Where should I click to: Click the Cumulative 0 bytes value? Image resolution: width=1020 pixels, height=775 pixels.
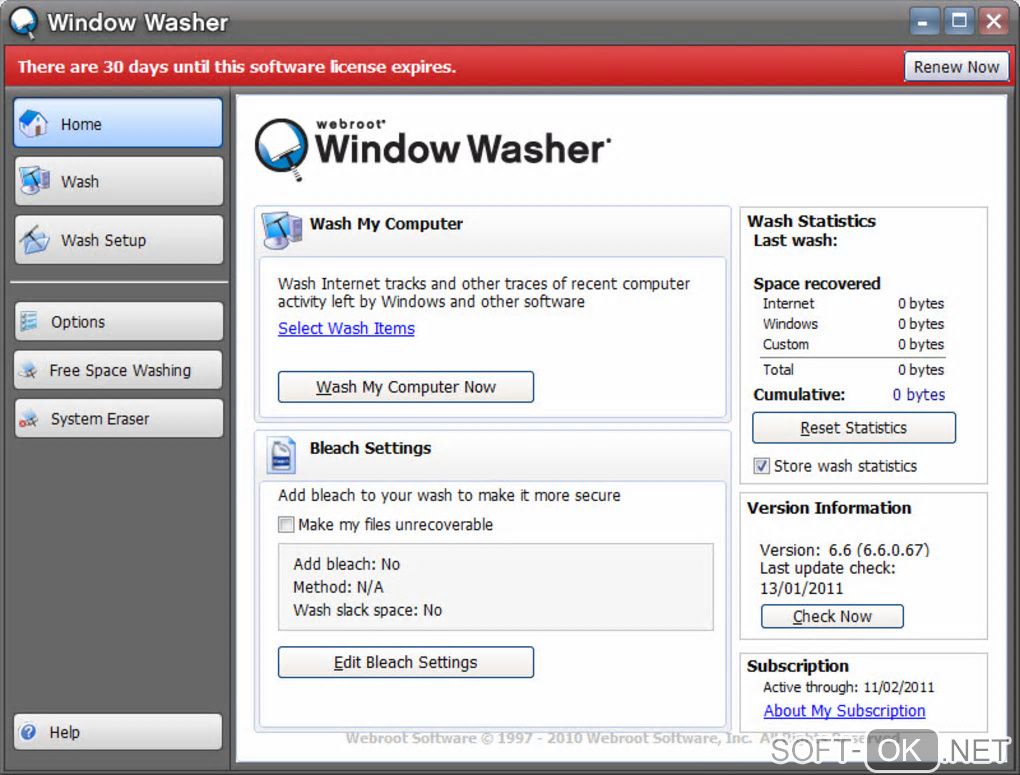[919, 395]
